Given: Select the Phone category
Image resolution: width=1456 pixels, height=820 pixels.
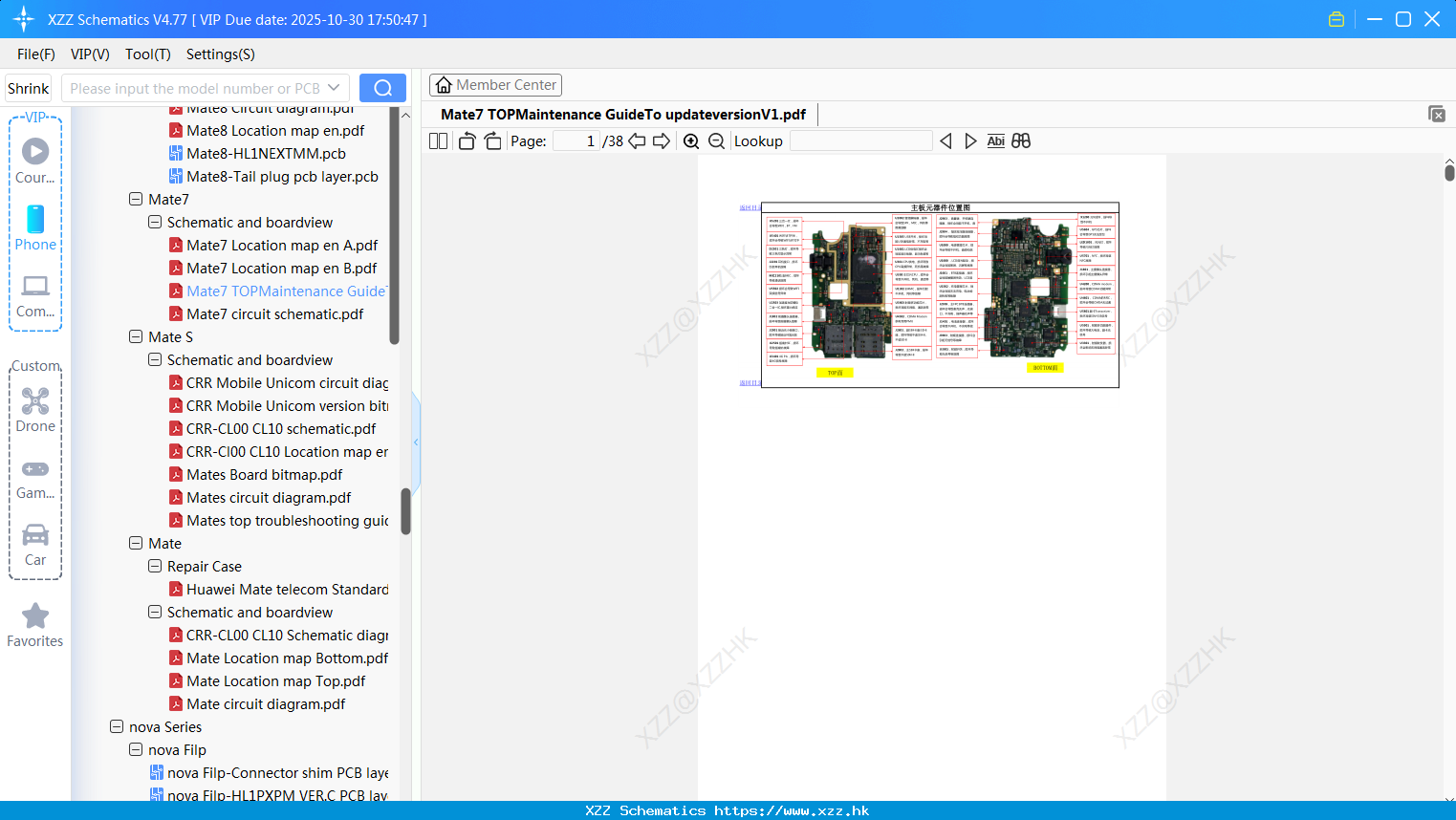Looking at the screenshot, I should point(35,227).
